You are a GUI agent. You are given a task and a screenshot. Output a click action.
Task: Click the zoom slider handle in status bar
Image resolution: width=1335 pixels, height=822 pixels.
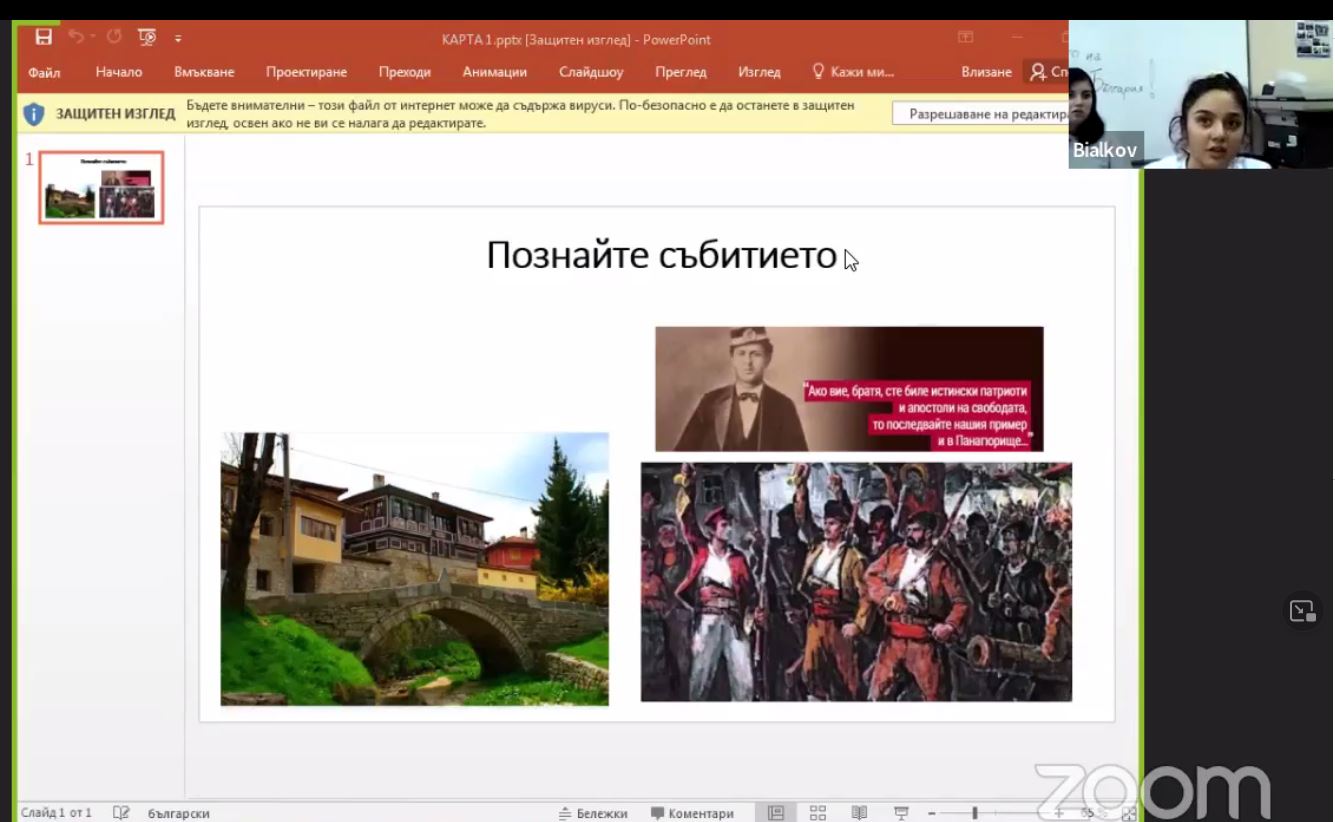[975, 814]
